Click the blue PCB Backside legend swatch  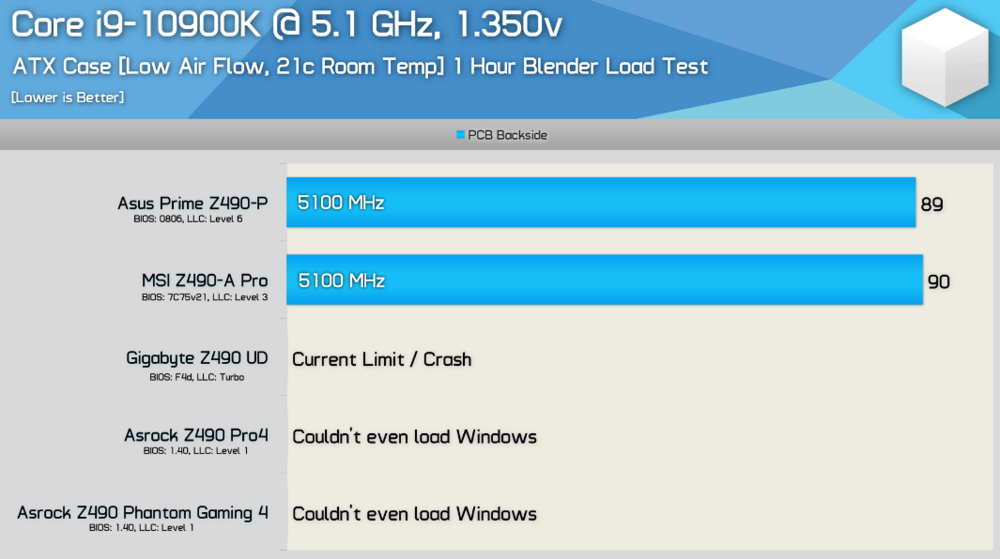(x=461, y=135)
